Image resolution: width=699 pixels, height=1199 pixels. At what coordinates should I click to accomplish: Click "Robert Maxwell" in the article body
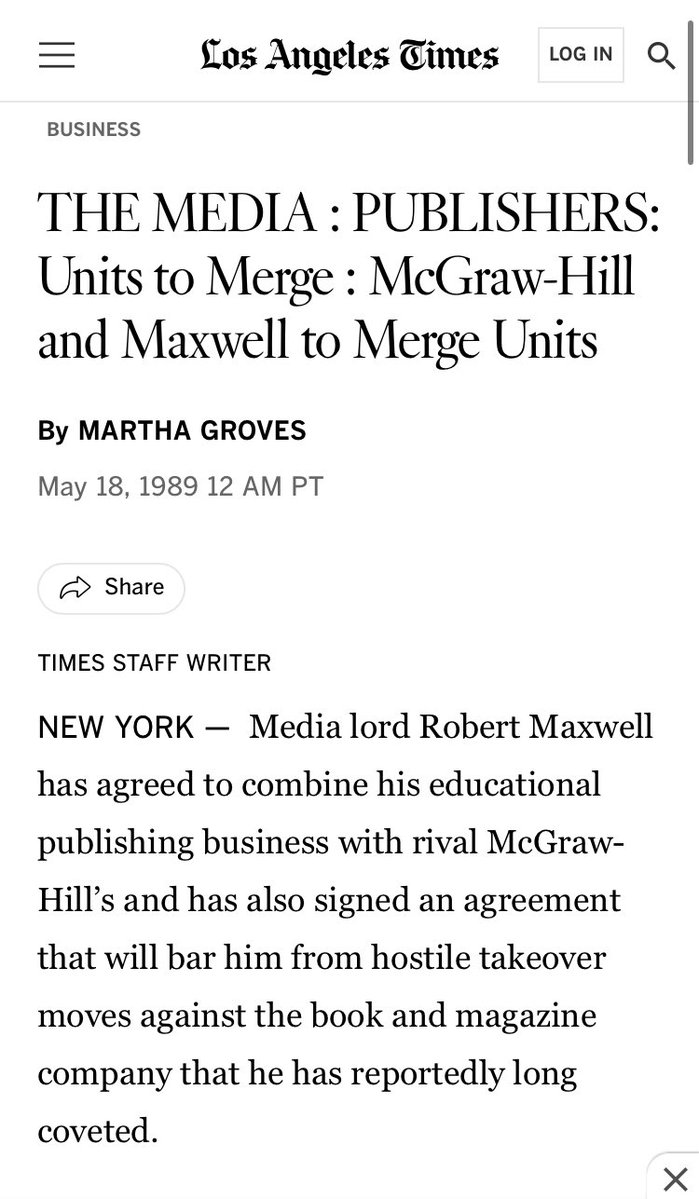(535, 726)
